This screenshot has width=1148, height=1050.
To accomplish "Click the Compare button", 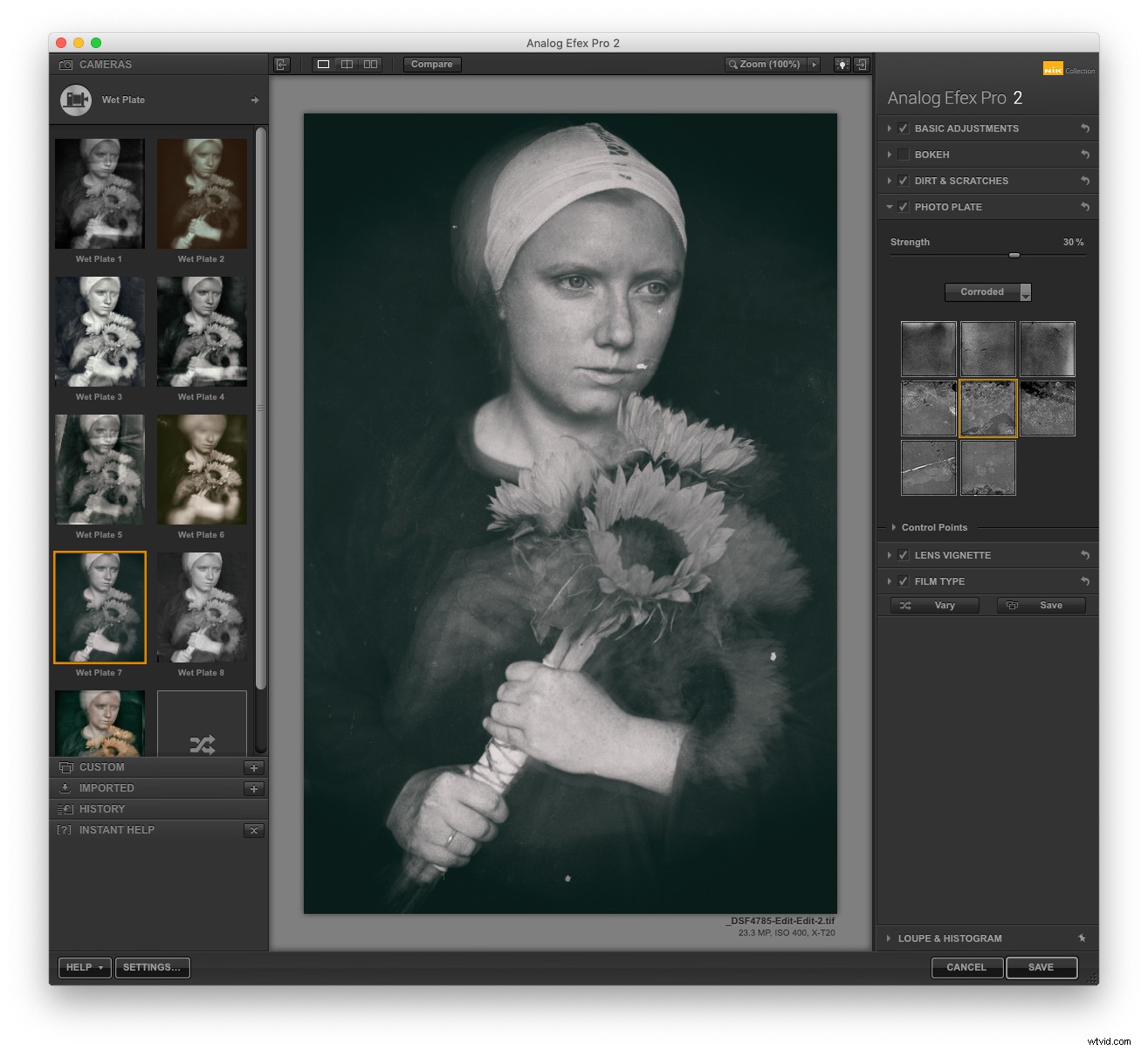I will pyautogui.click(x=431, y=64).
